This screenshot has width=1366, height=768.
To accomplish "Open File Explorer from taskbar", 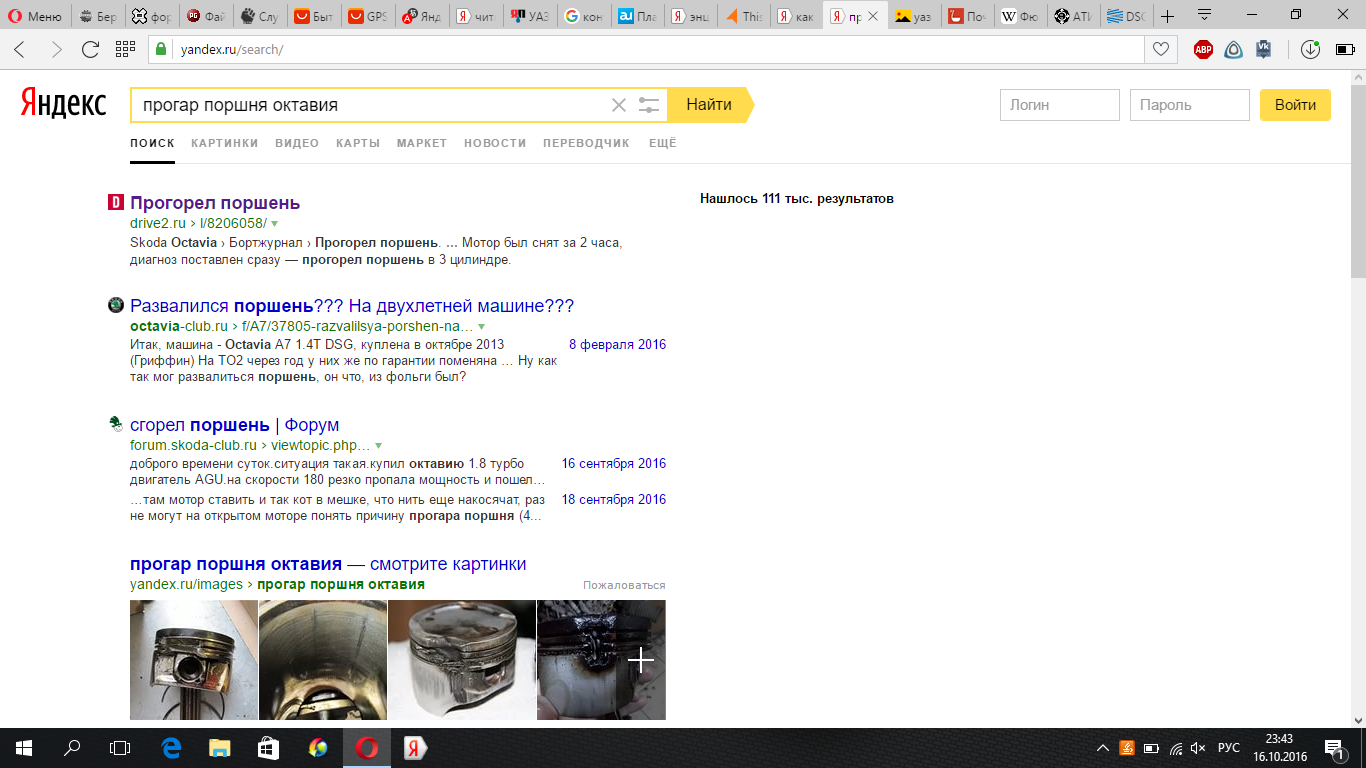I will click(x=219, y=748).
